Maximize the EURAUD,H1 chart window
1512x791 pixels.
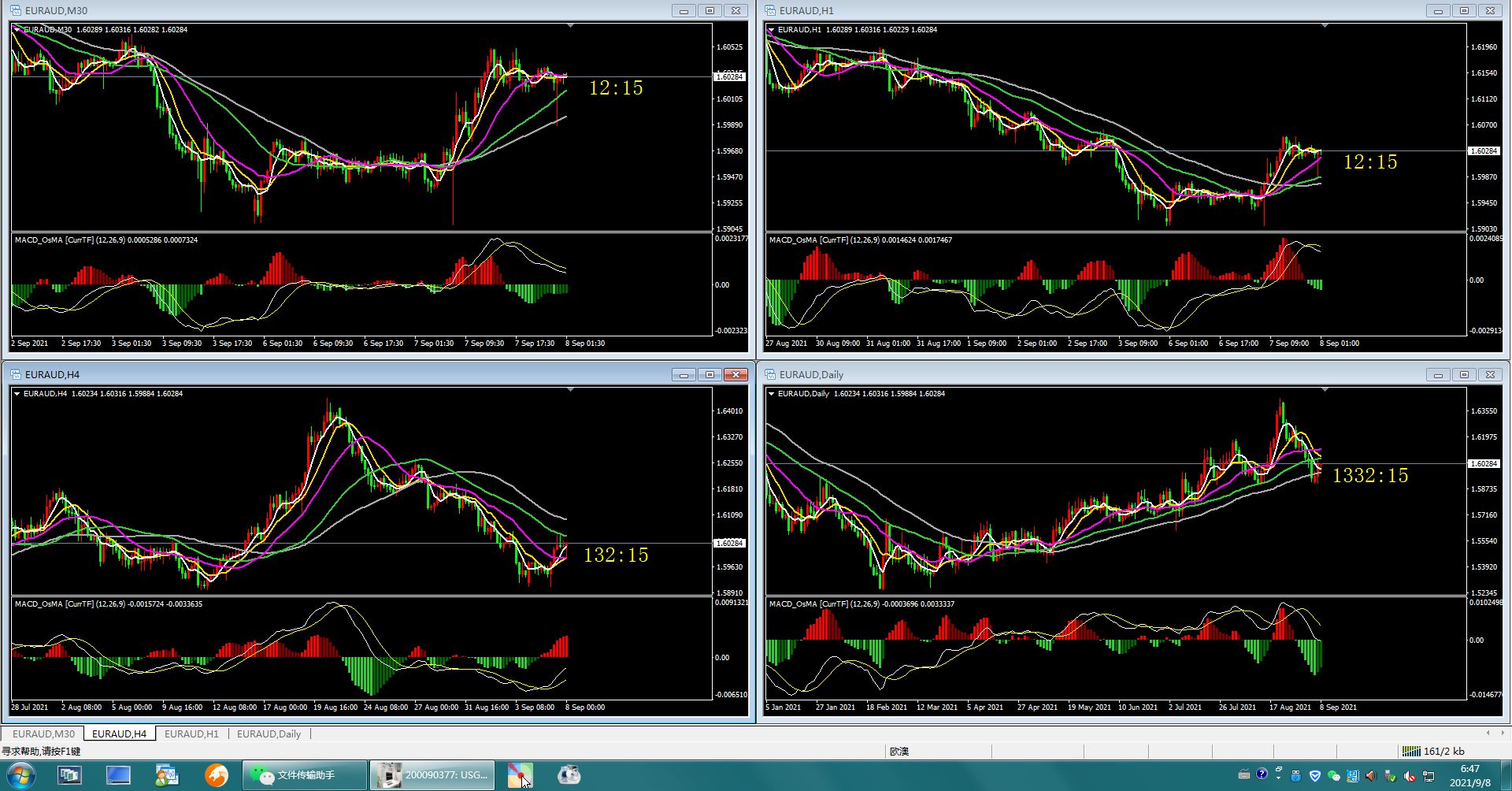point(1464,10)
